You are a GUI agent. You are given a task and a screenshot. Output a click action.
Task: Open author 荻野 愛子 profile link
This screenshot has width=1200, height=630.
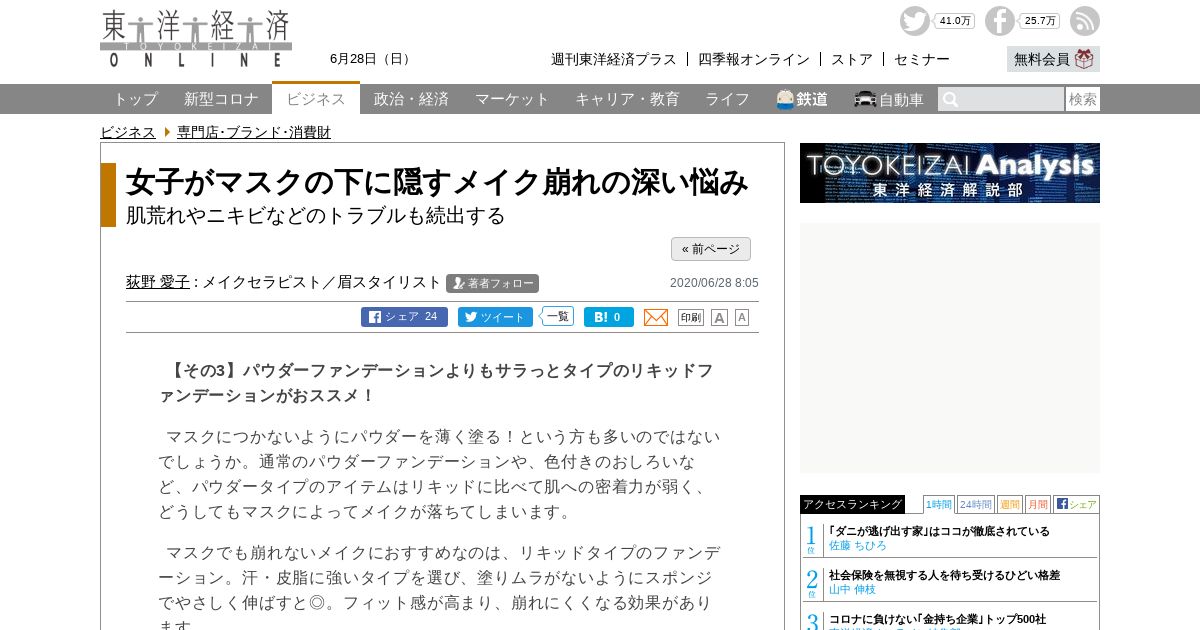158,282
